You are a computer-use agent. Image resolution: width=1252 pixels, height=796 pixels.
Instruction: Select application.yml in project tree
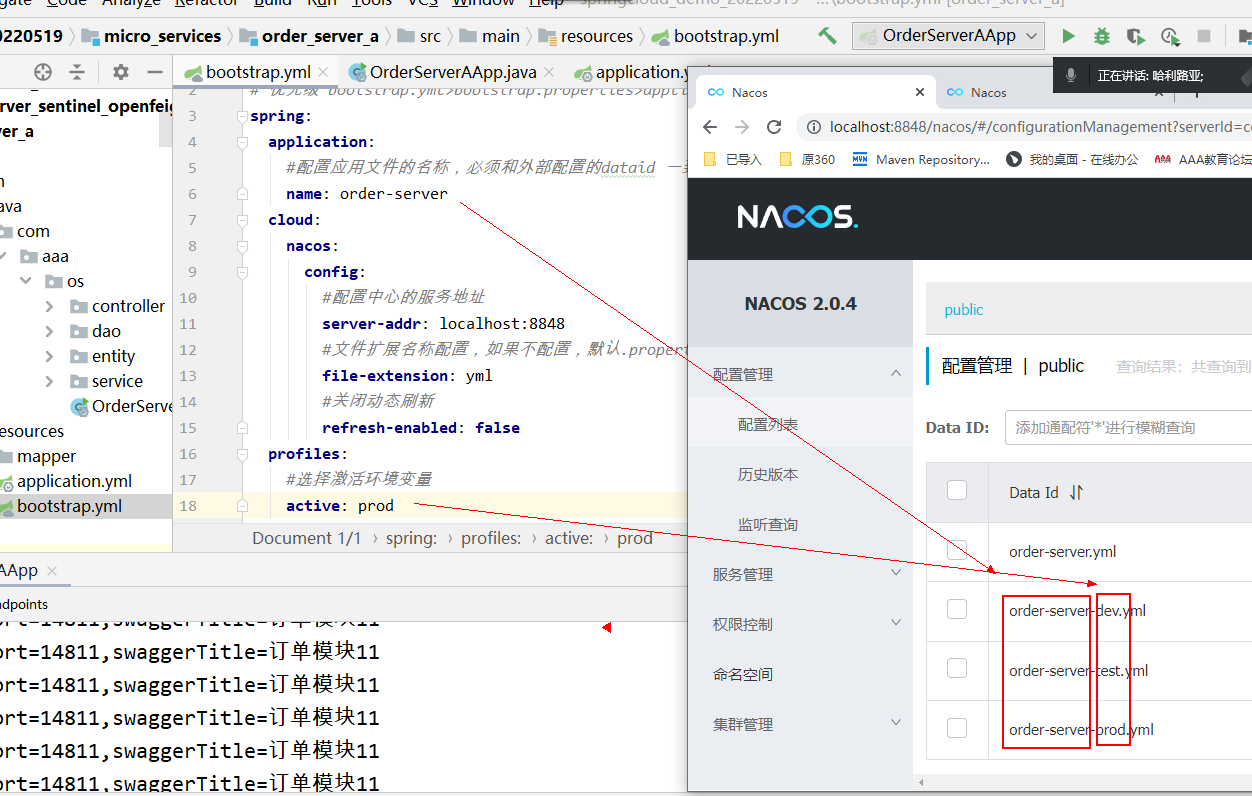coord(74,481)
